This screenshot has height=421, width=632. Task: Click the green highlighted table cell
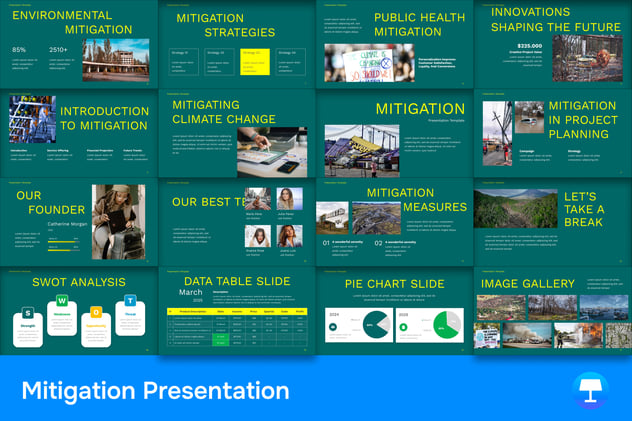pyautogui.click(x=220, y=340)
